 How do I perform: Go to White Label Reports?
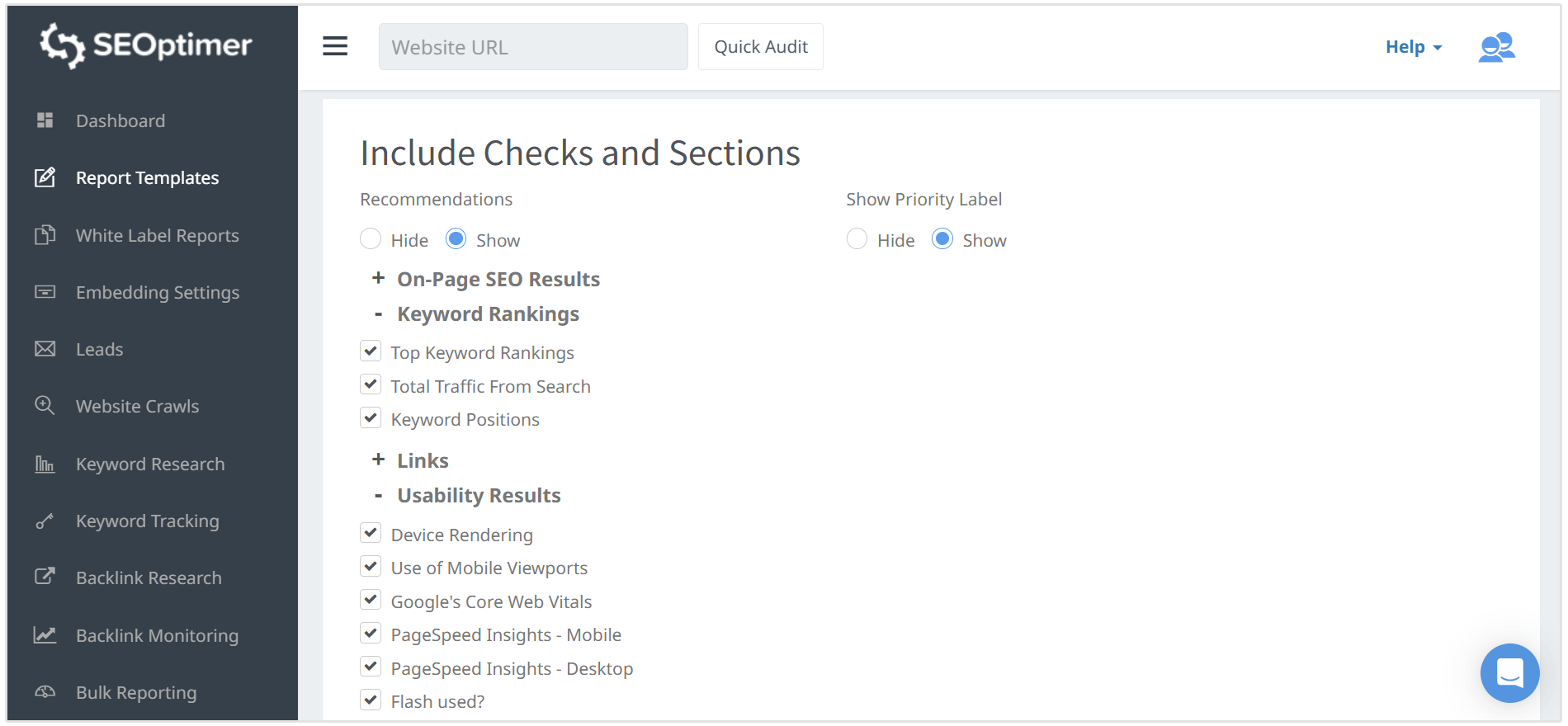click(x=157, y=235)
